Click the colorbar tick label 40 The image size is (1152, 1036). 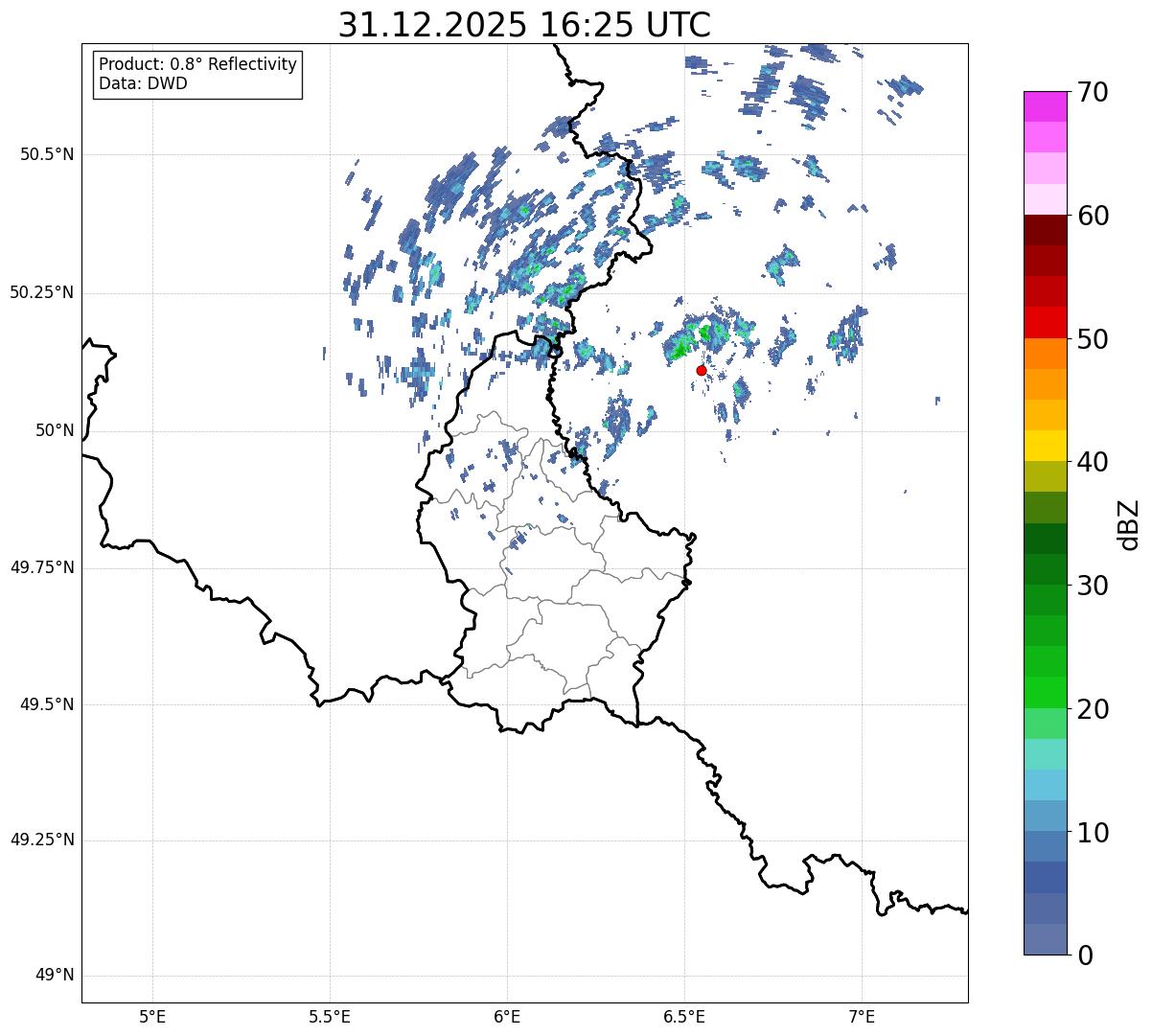click(1094, 462)
